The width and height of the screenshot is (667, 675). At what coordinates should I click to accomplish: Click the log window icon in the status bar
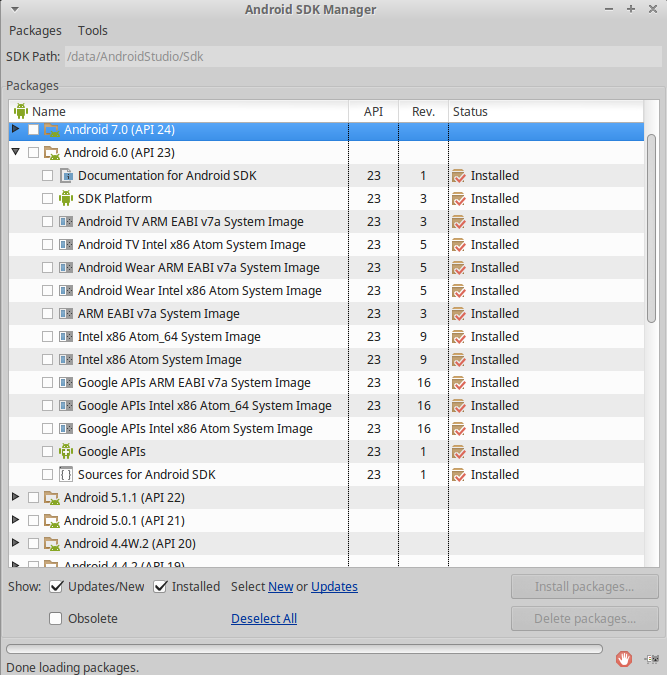coord(651,659)
